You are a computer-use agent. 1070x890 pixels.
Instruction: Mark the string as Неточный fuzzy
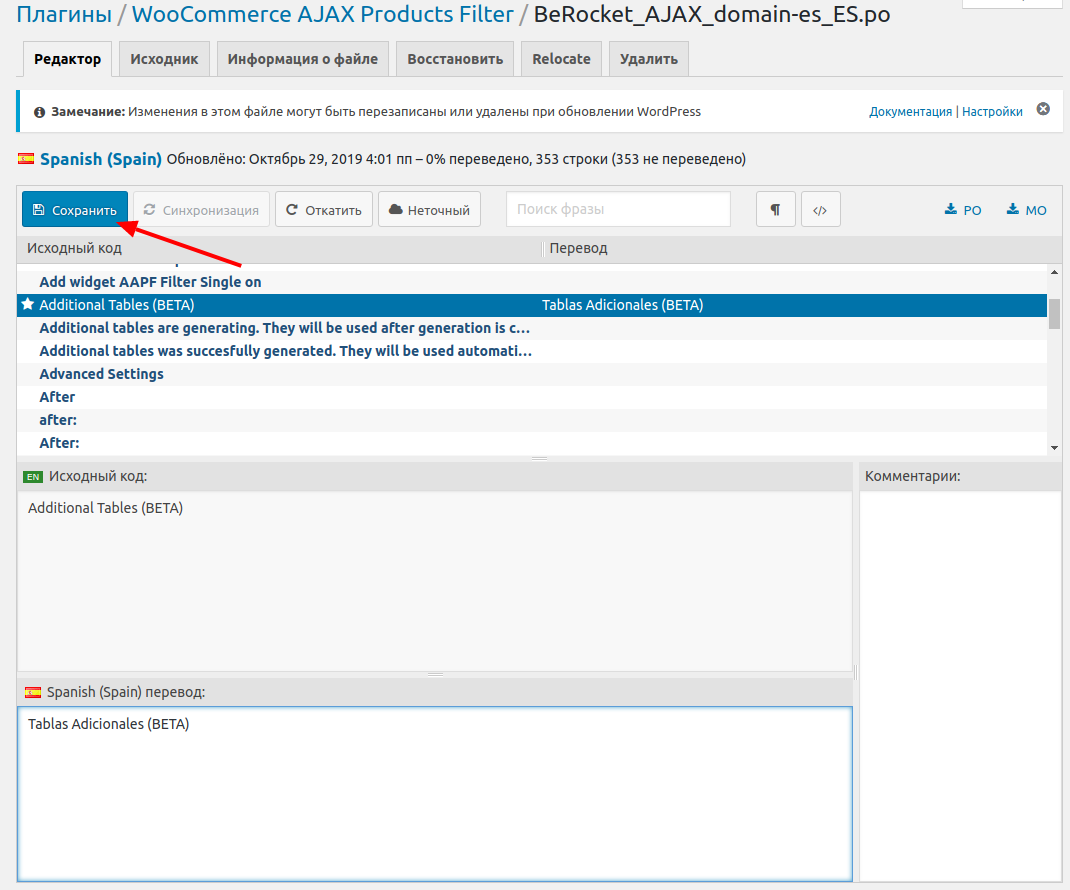[x=429, y=210]
